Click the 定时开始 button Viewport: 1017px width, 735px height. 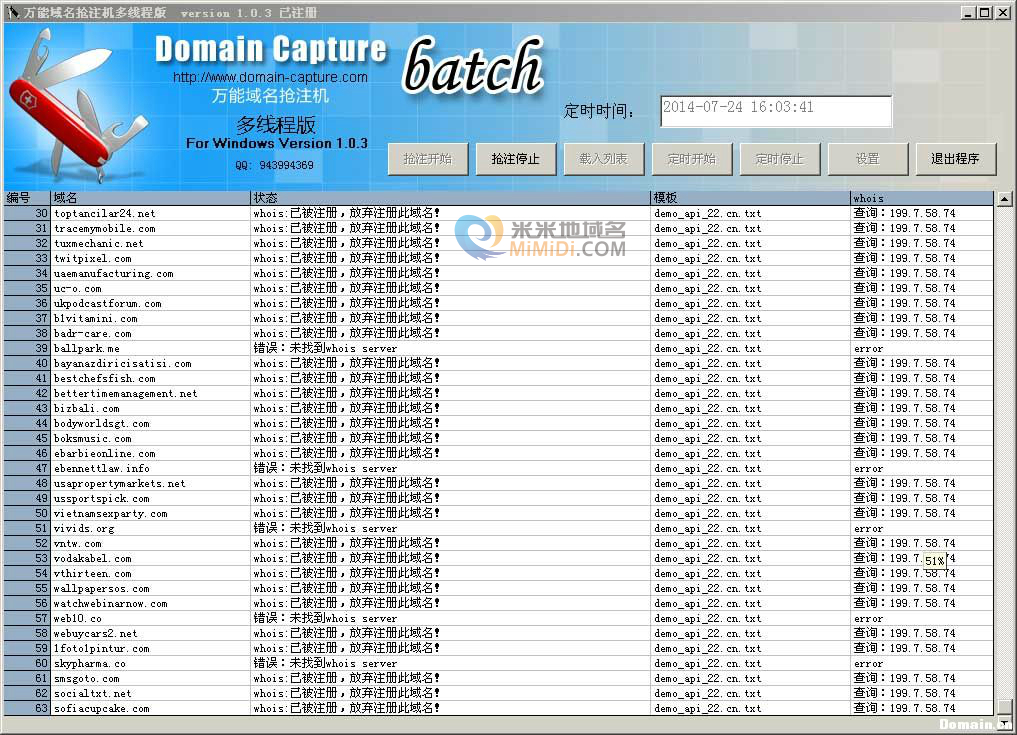click(692, 159)
